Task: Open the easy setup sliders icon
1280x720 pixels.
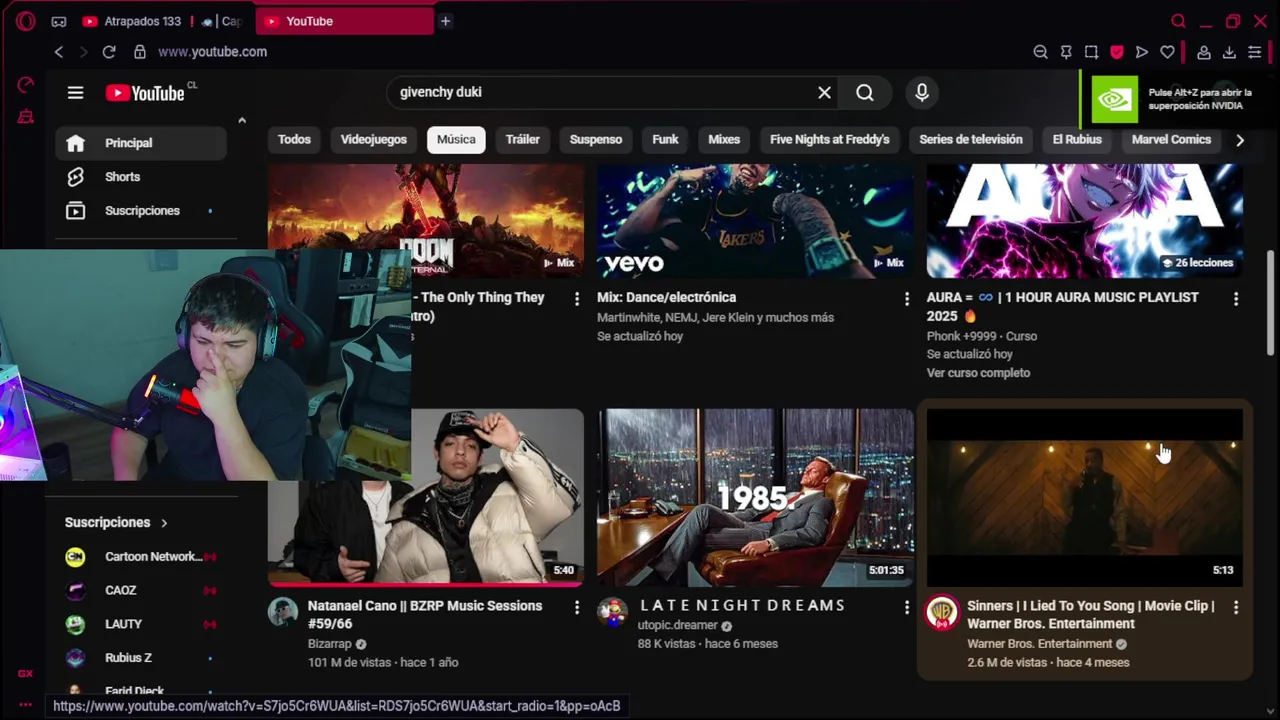Action: coord(1254,52)
